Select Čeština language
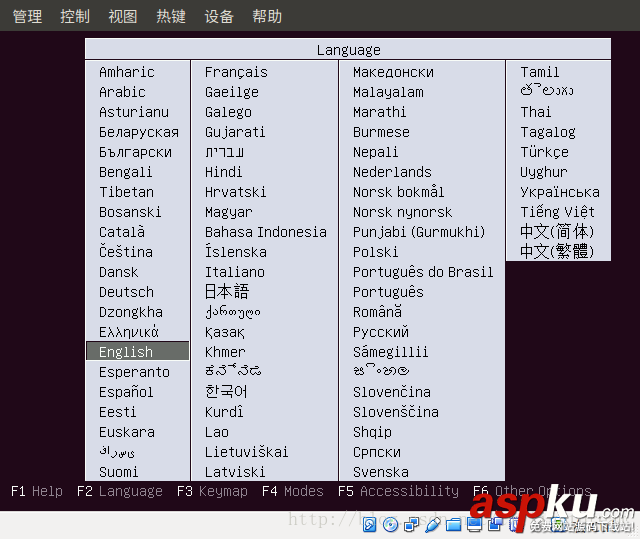The height and width of the screenshot is (539, 640). 126,251
